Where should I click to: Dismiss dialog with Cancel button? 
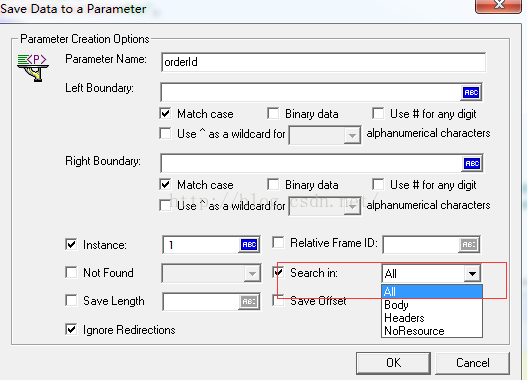point(472,363)
